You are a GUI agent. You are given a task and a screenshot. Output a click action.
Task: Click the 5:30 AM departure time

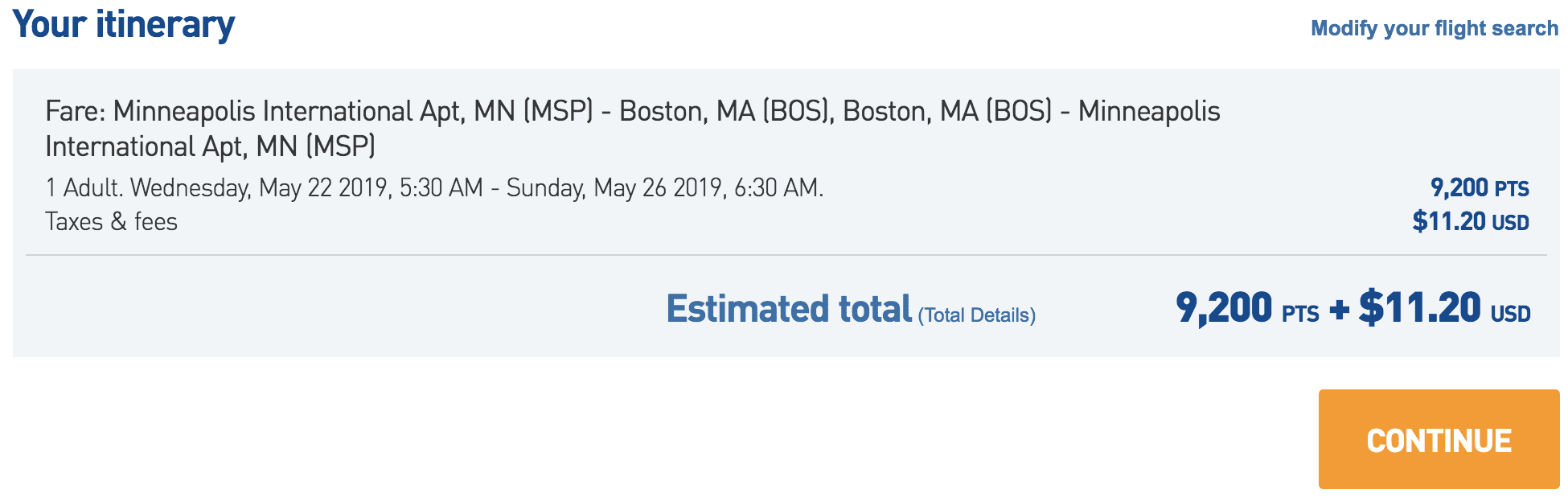point(441,187)
